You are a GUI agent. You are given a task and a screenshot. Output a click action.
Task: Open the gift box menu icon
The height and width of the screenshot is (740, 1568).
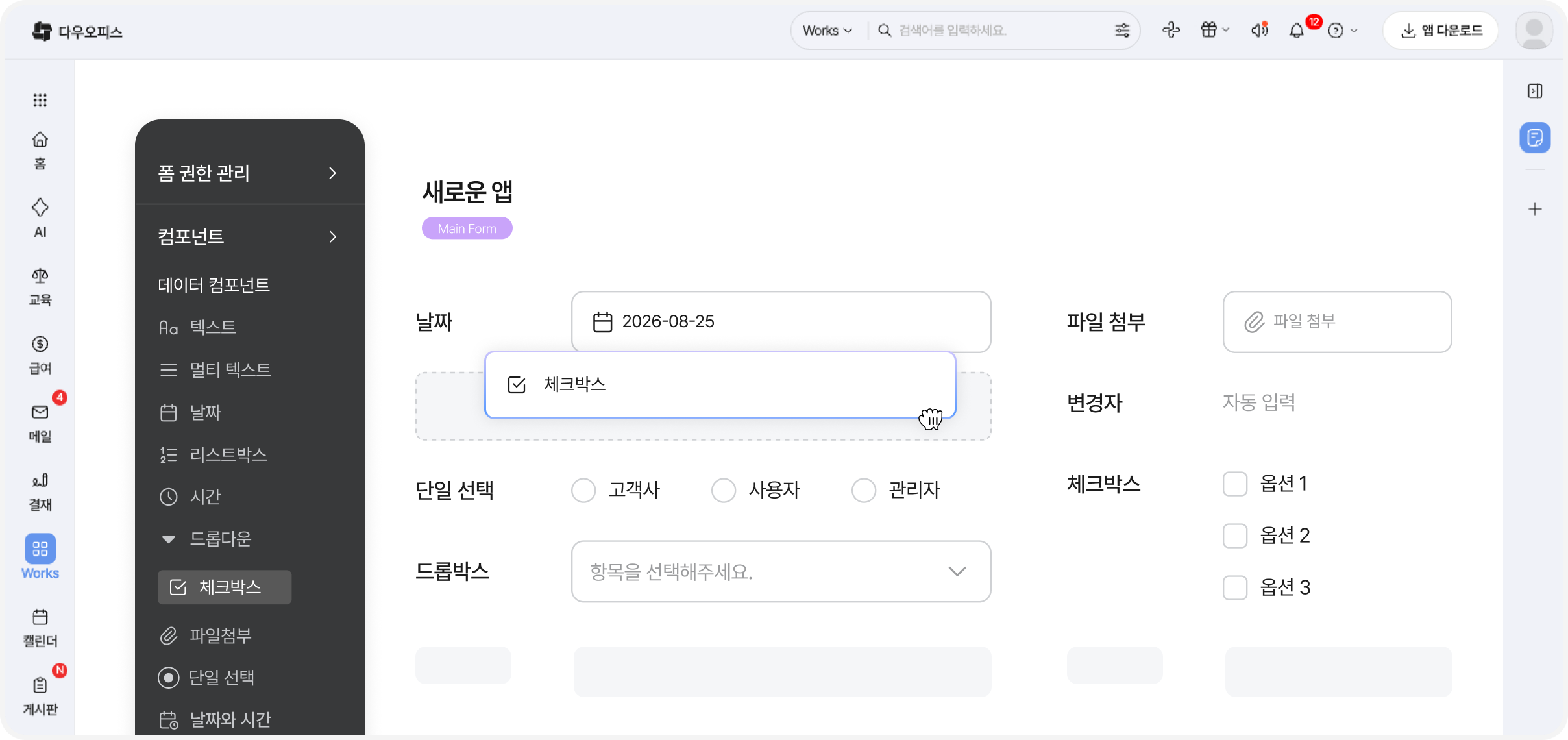point(1214,30)
